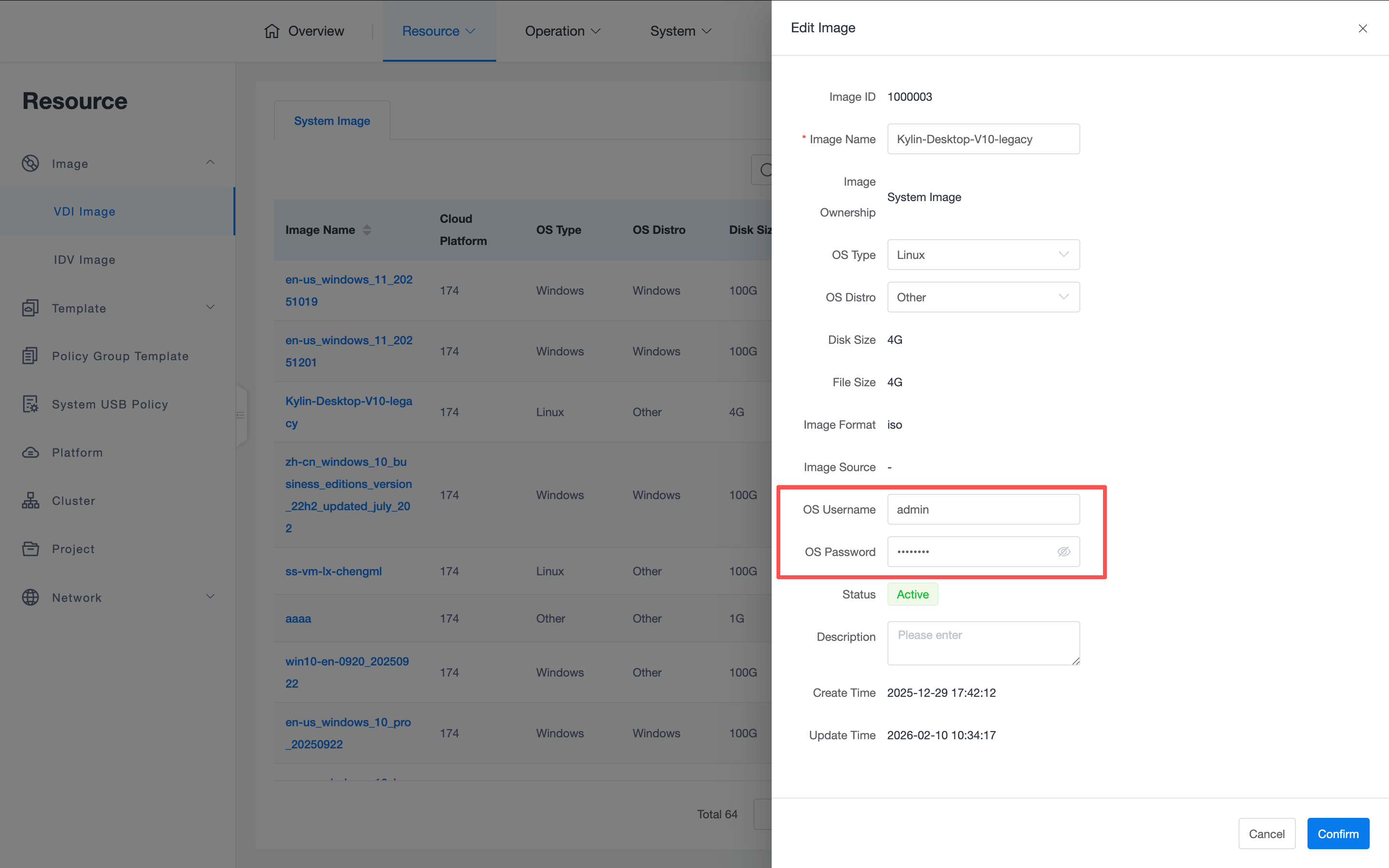Open the OS Type dropdown
This screenshot has height=868, width=1389.
click(x=982, y=254)
